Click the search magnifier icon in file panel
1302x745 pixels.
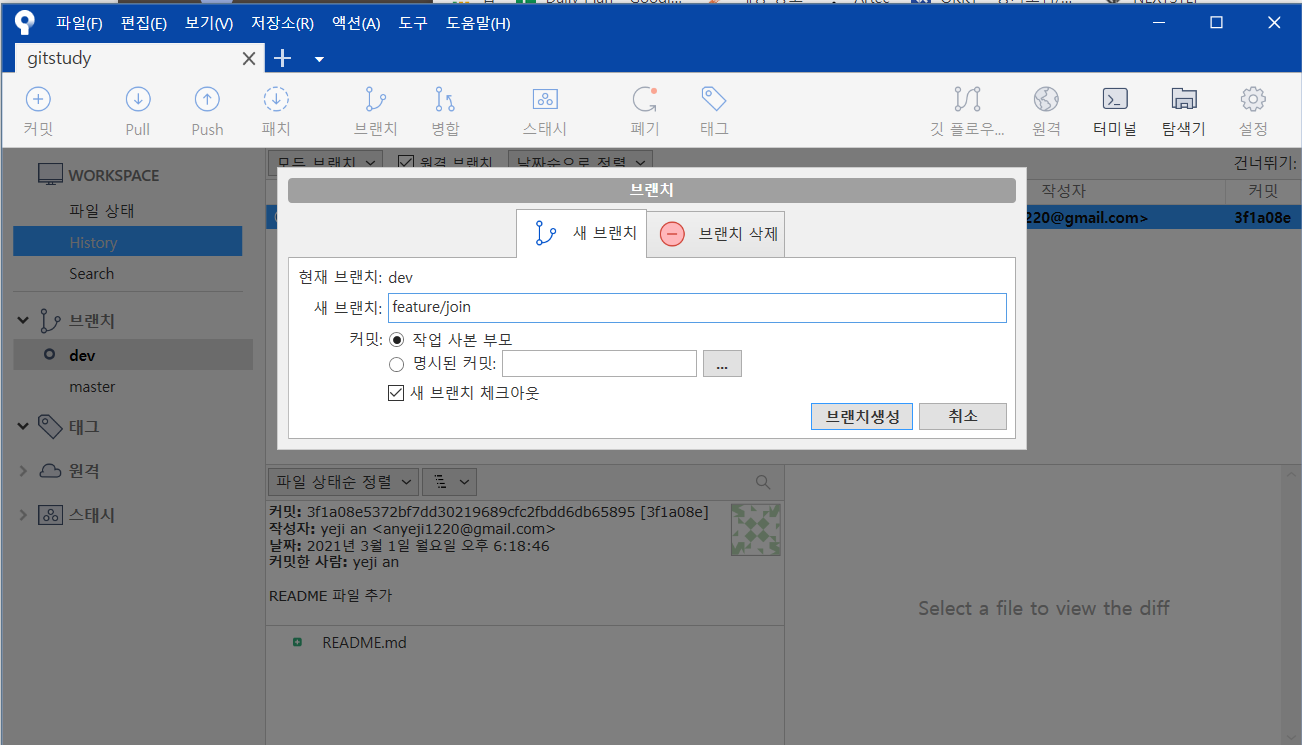pos(763,482)
